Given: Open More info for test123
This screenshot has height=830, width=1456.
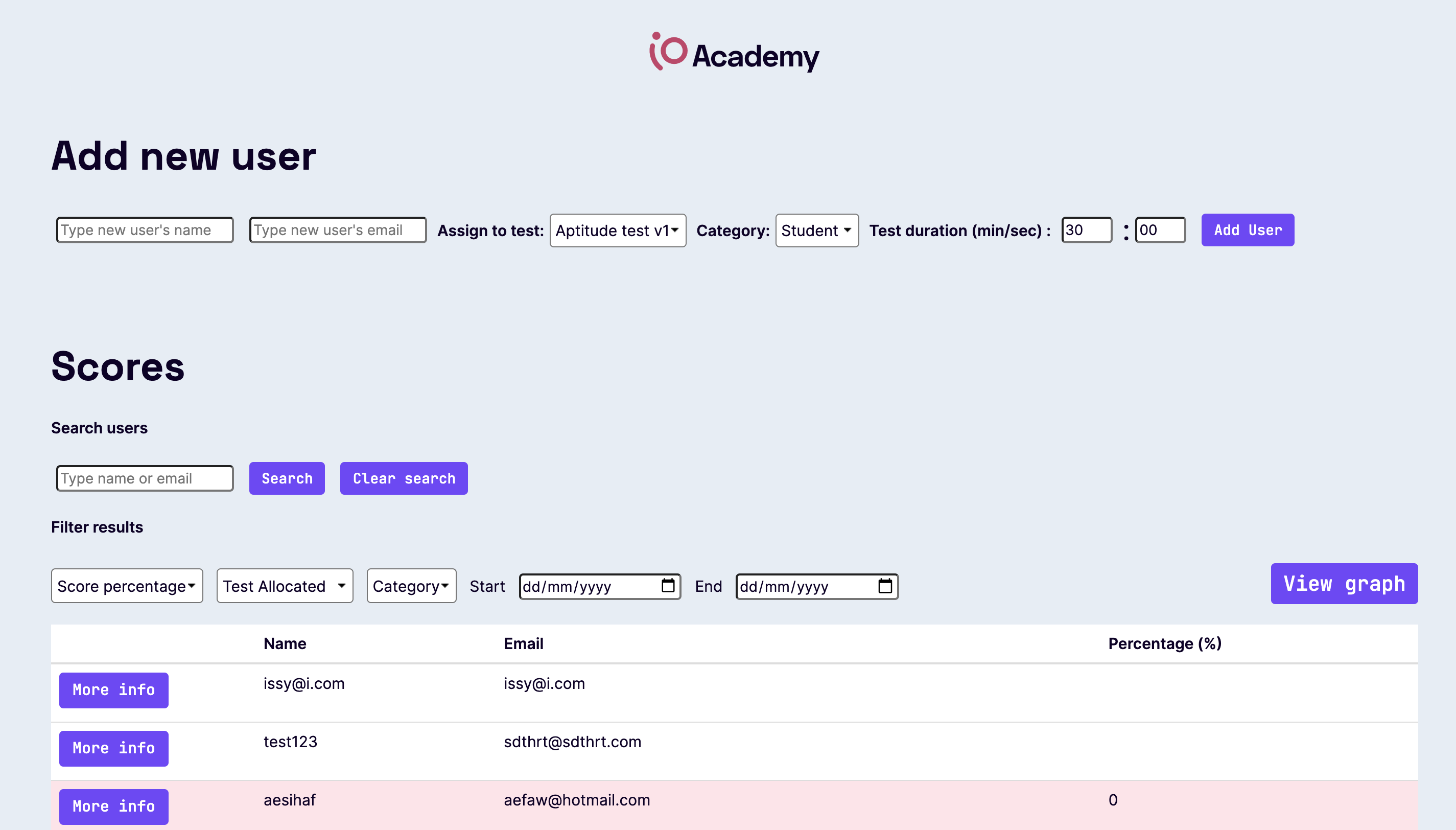Looking at the screenshot, I should coord(114,748).
